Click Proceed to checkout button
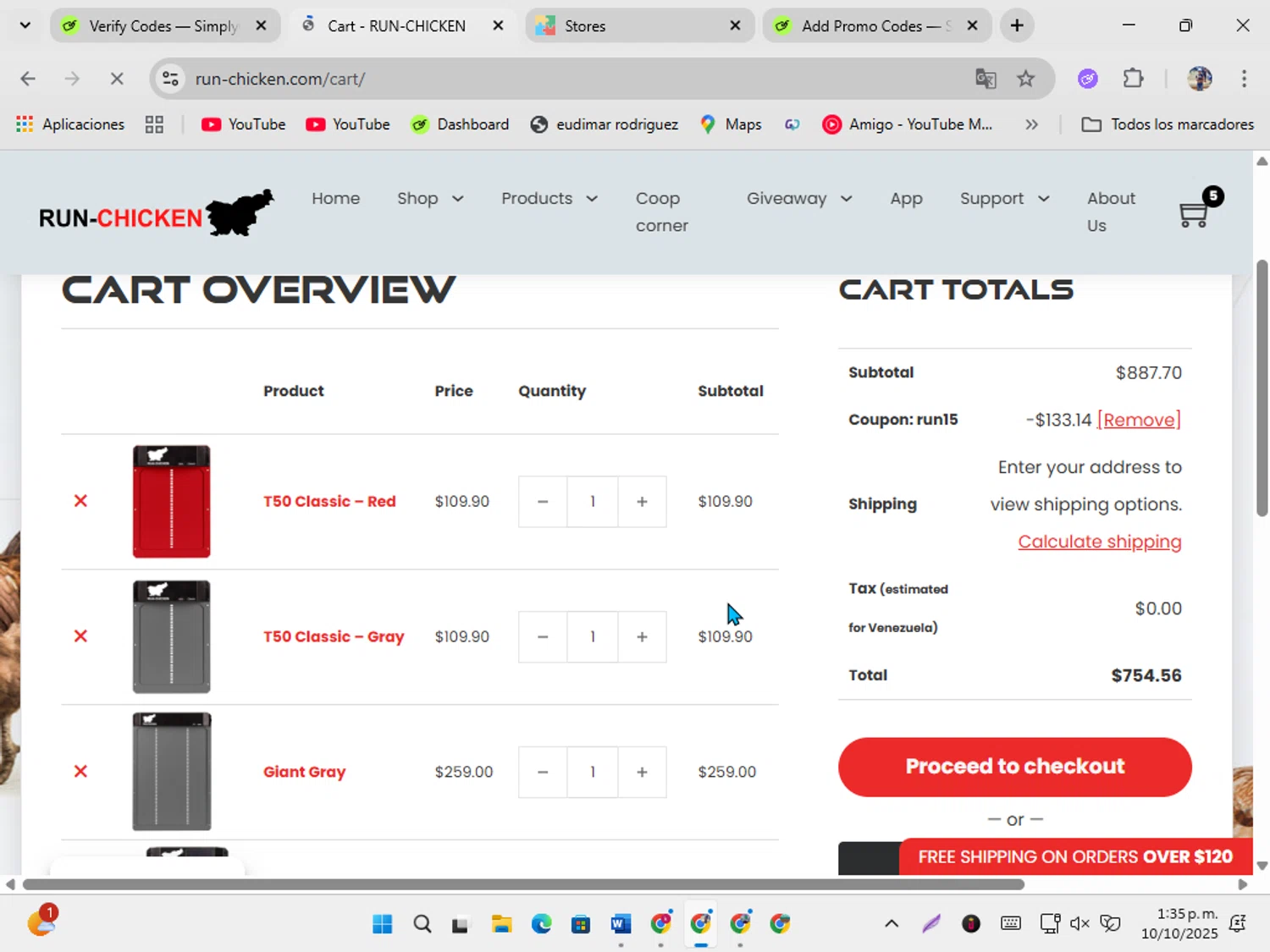Screen dimensions: 1270x952 point(1015,767)
